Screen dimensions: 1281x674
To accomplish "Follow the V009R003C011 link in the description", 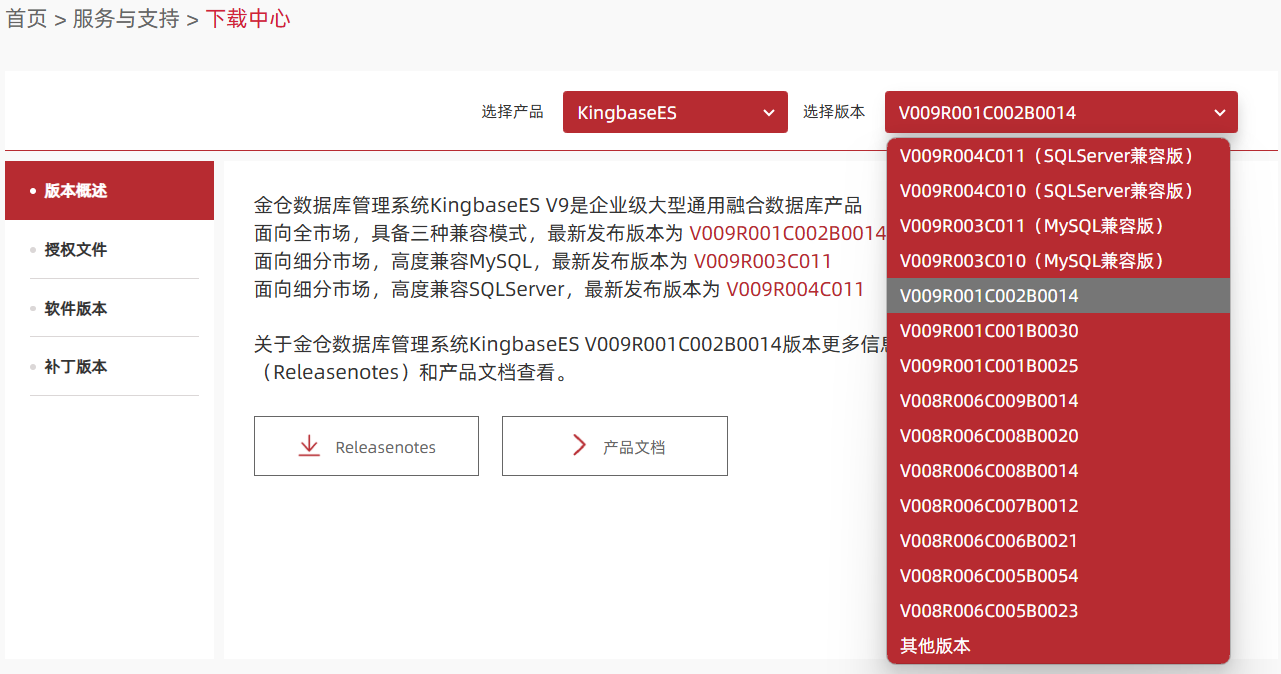I will [763, 262].
